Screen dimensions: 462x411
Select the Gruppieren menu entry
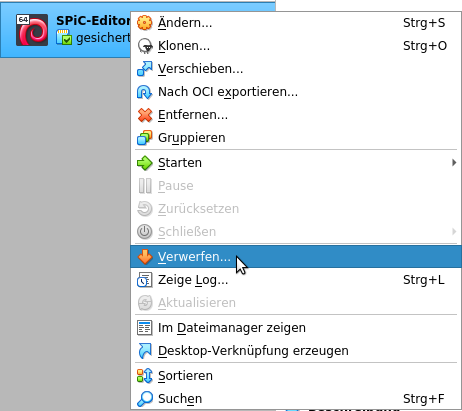(296, 138)
